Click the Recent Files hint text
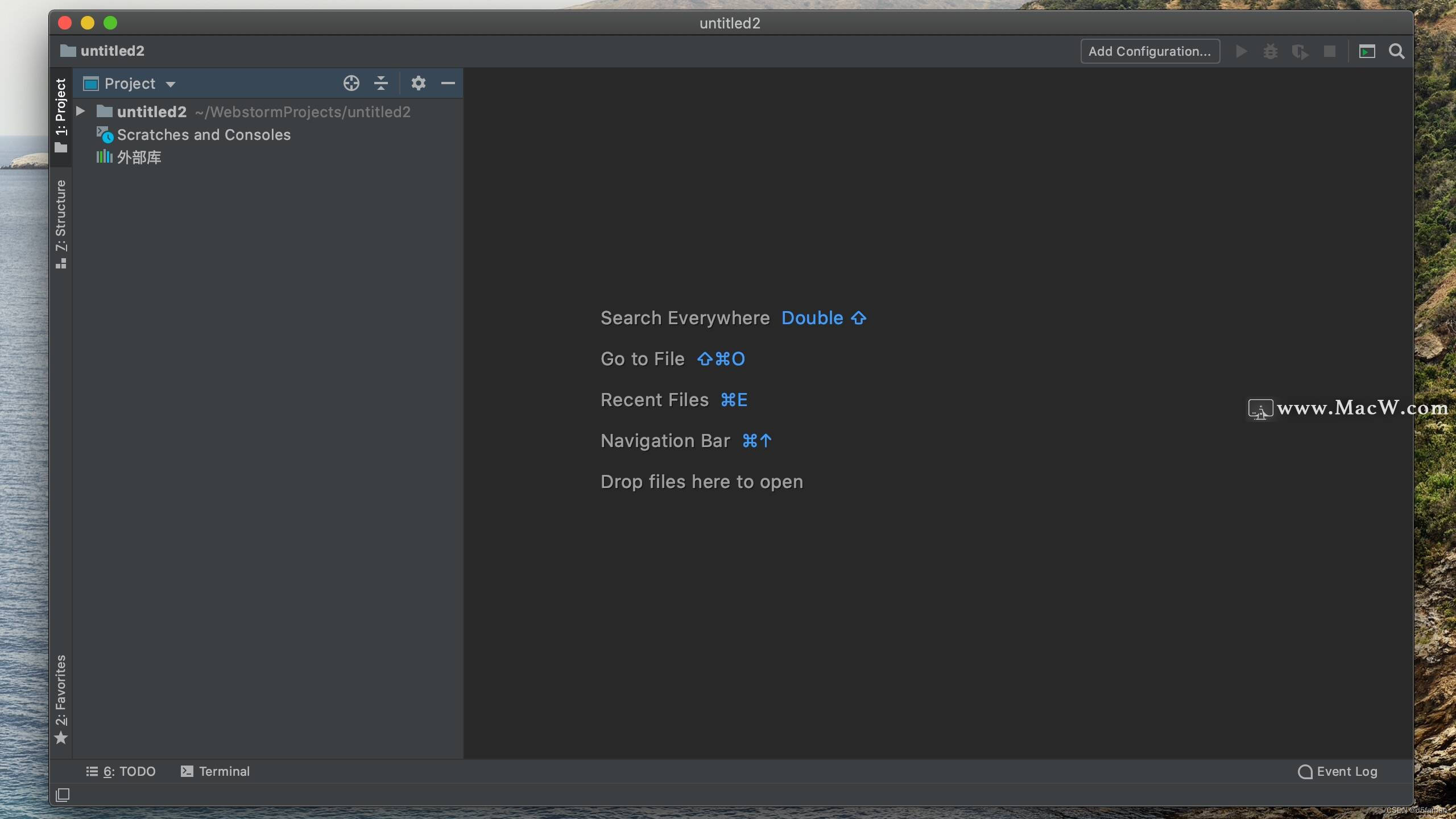The image size is (1456, 819). (655, 400)
